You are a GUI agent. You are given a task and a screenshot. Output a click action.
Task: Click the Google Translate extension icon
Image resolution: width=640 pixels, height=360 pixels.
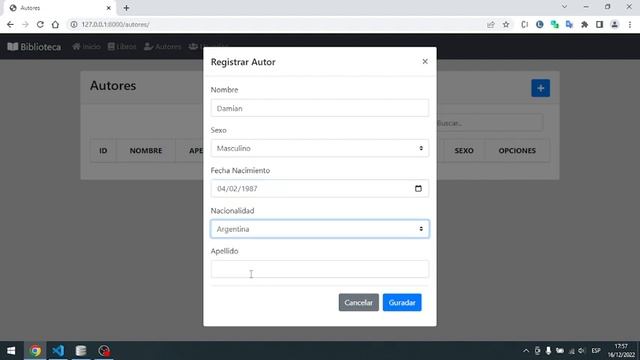click(x=569, y=24)
